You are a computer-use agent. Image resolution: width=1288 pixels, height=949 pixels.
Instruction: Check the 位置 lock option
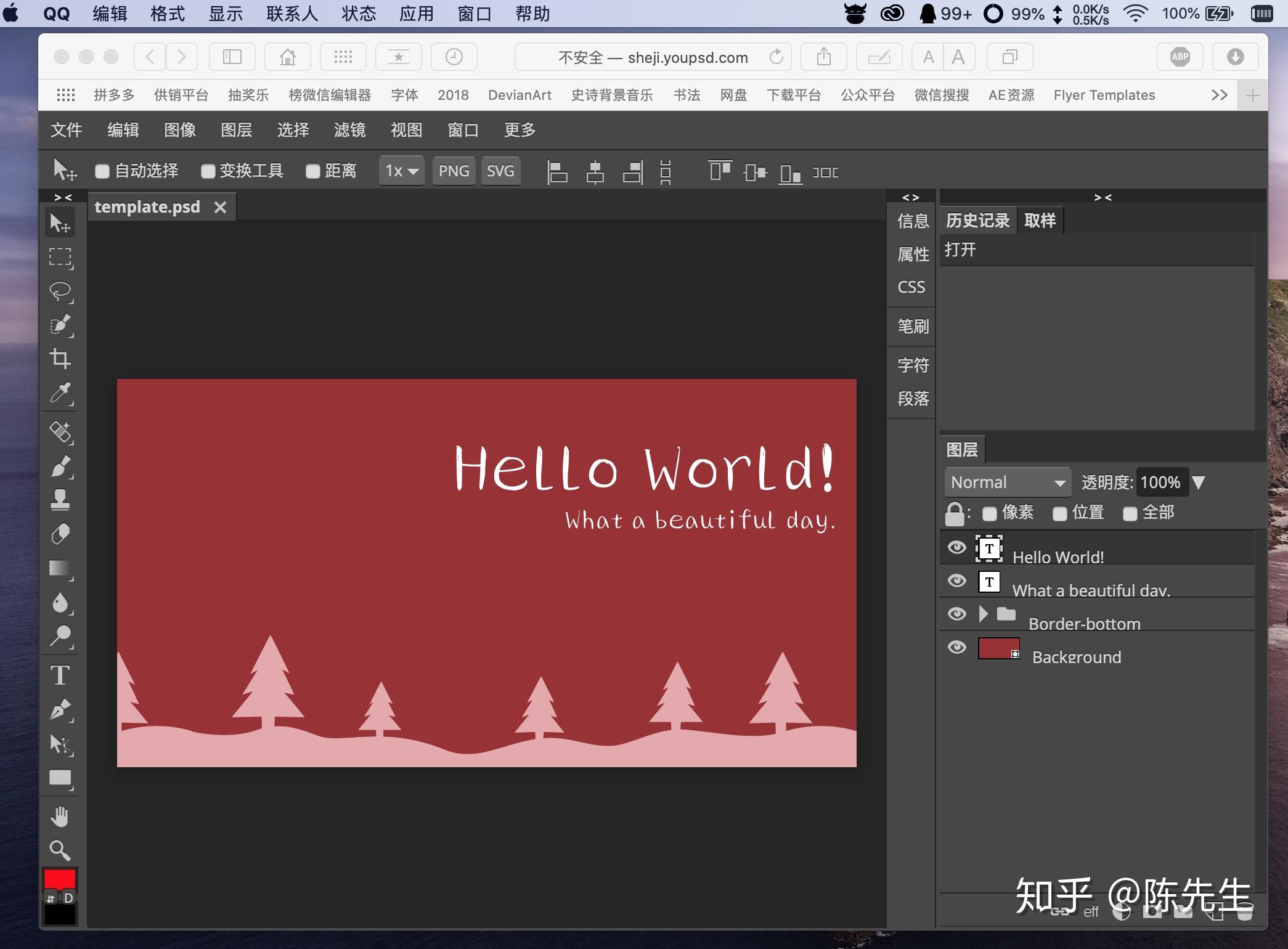[1060, 513]
